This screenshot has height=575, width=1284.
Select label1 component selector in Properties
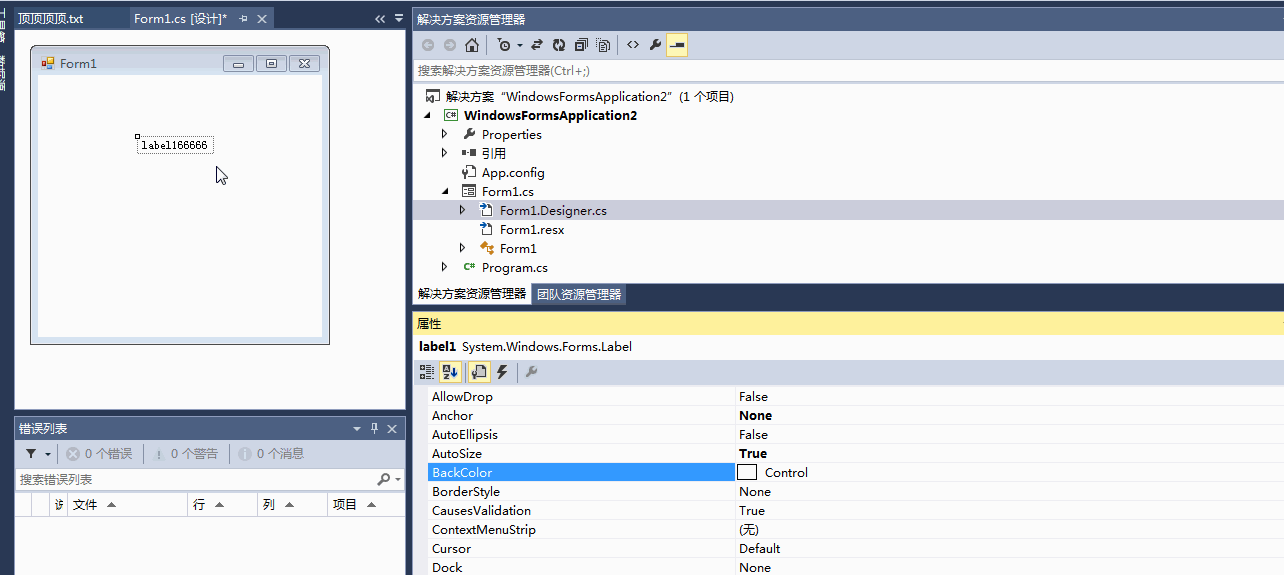[x=848, y=347]
